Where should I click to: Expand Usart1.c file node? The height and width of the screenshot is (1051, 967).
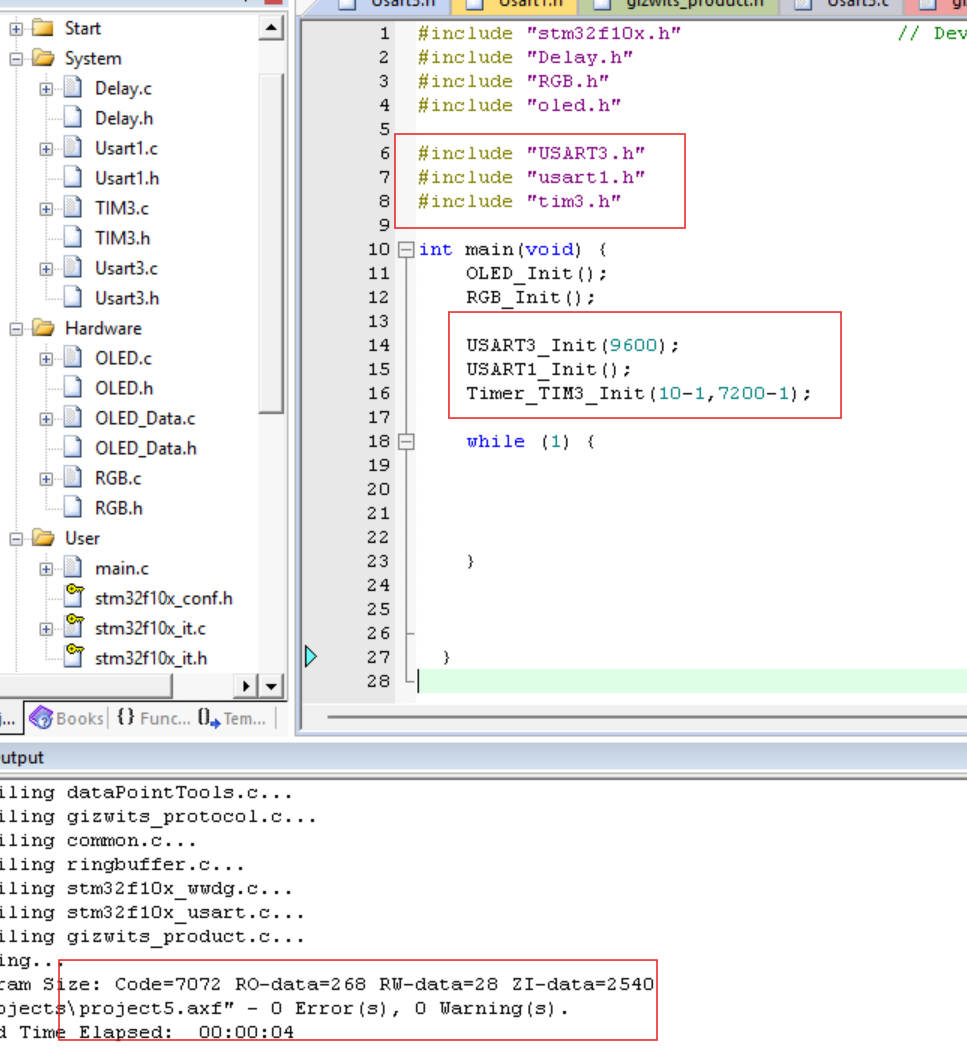(x=46, y=149)
